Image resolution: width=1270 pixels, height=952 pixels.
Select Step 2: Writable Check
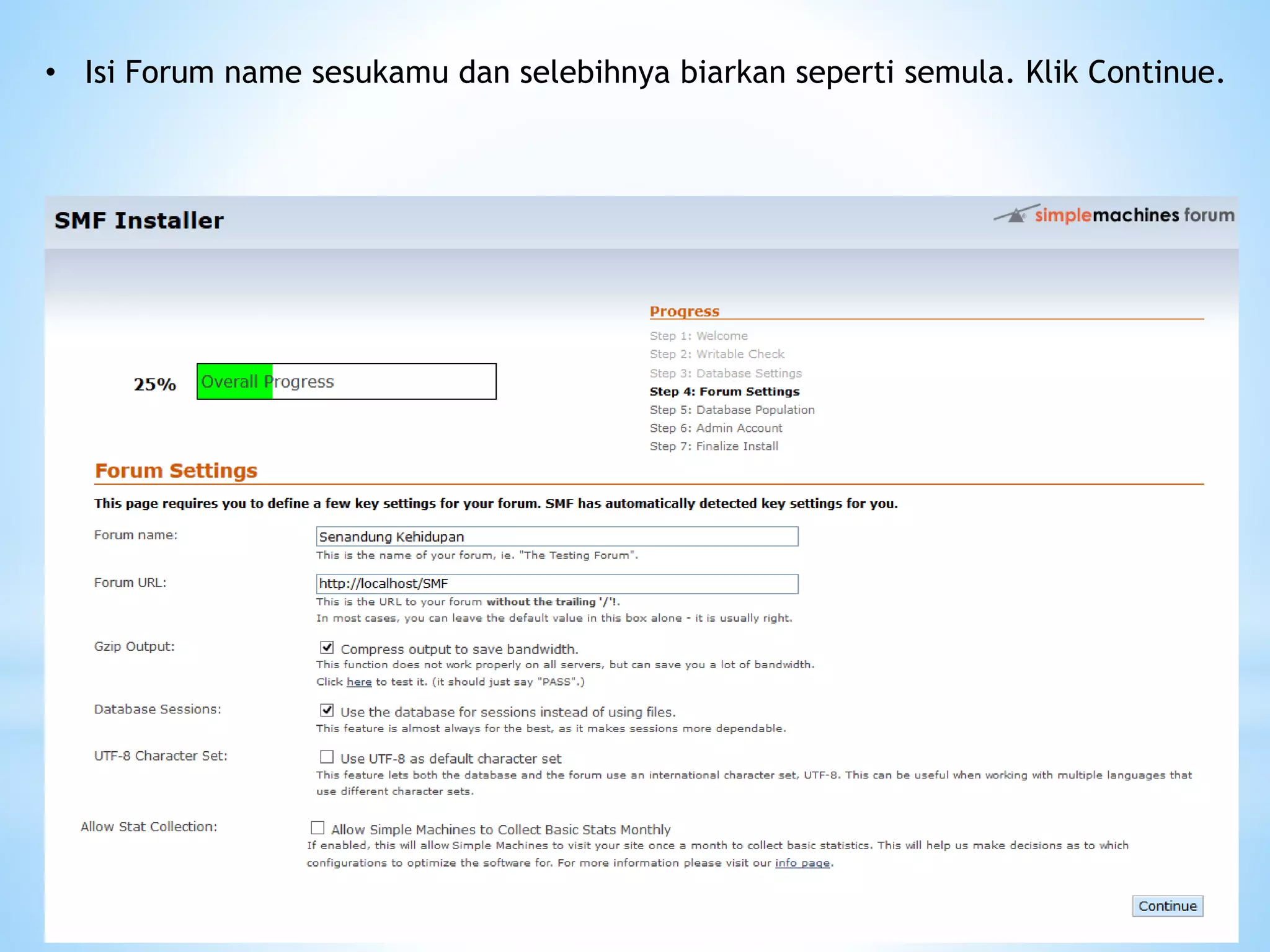(717, 354)
